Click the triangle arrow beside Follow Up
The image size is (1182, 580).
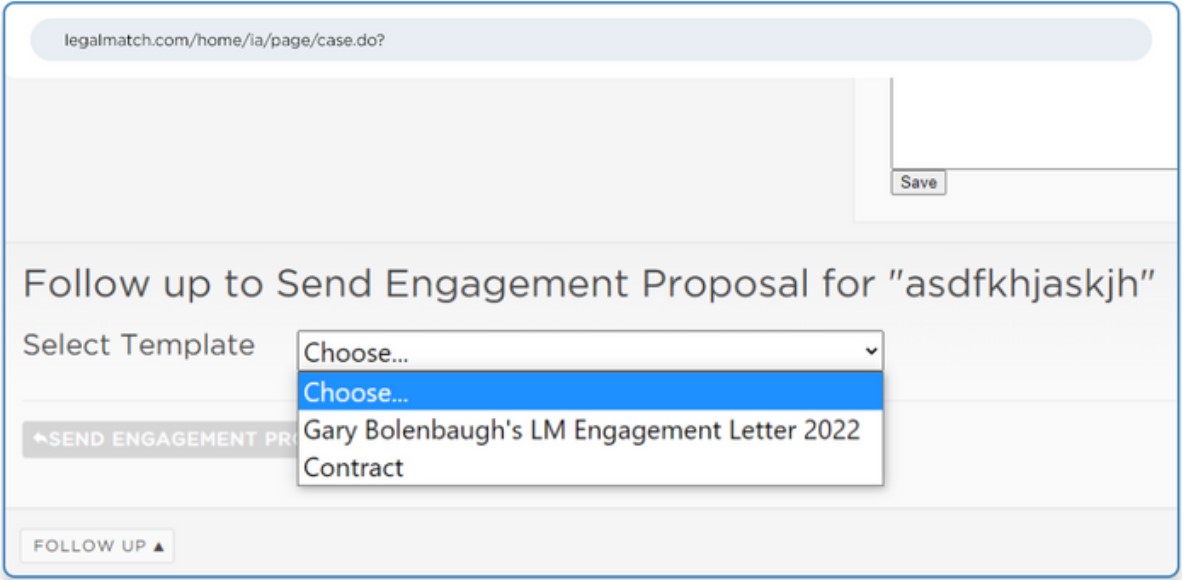pos(155,546)
